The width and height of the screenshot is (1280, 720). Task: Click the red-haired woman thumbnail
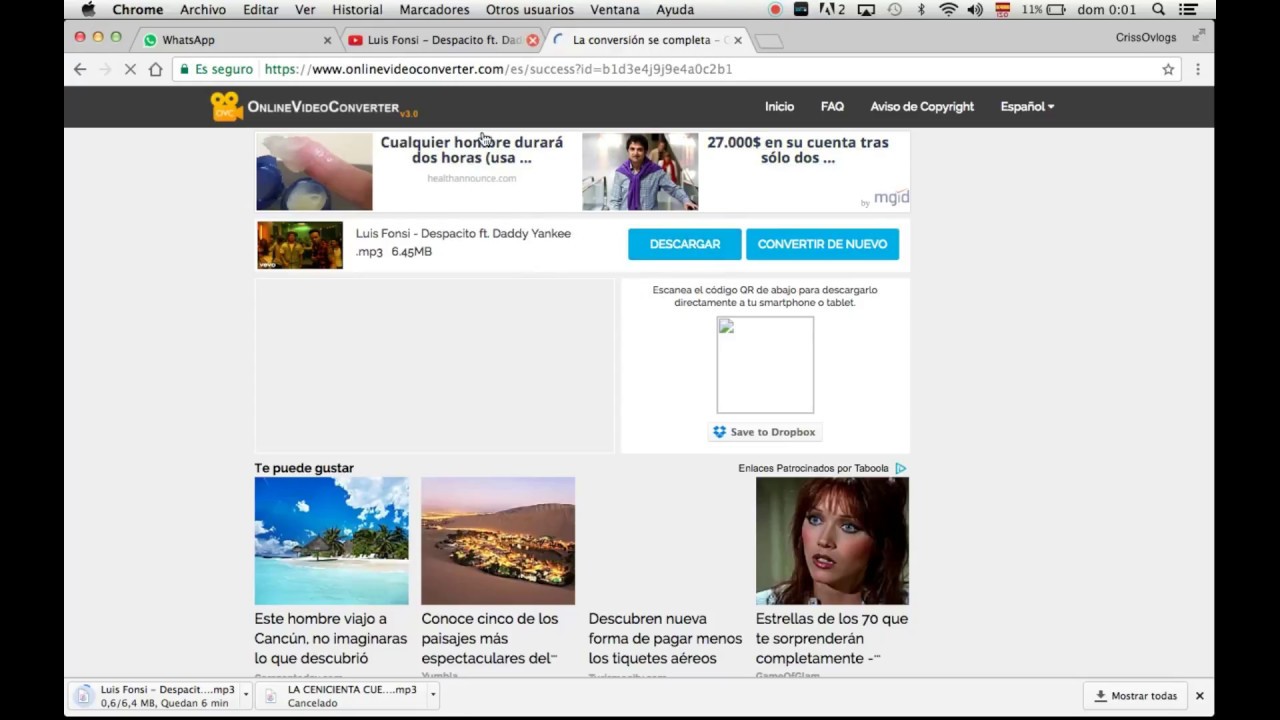832,541
